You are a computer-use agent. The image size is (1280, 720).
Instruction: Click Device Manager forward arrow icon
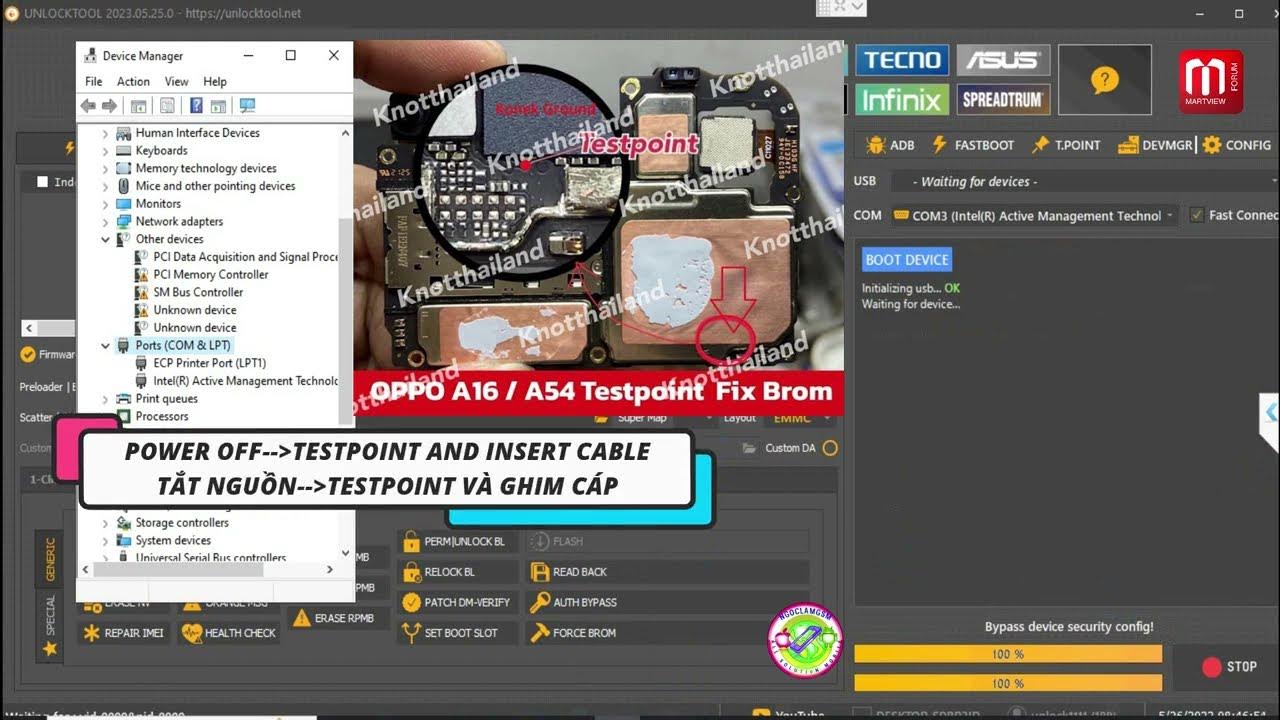(109, 106)
